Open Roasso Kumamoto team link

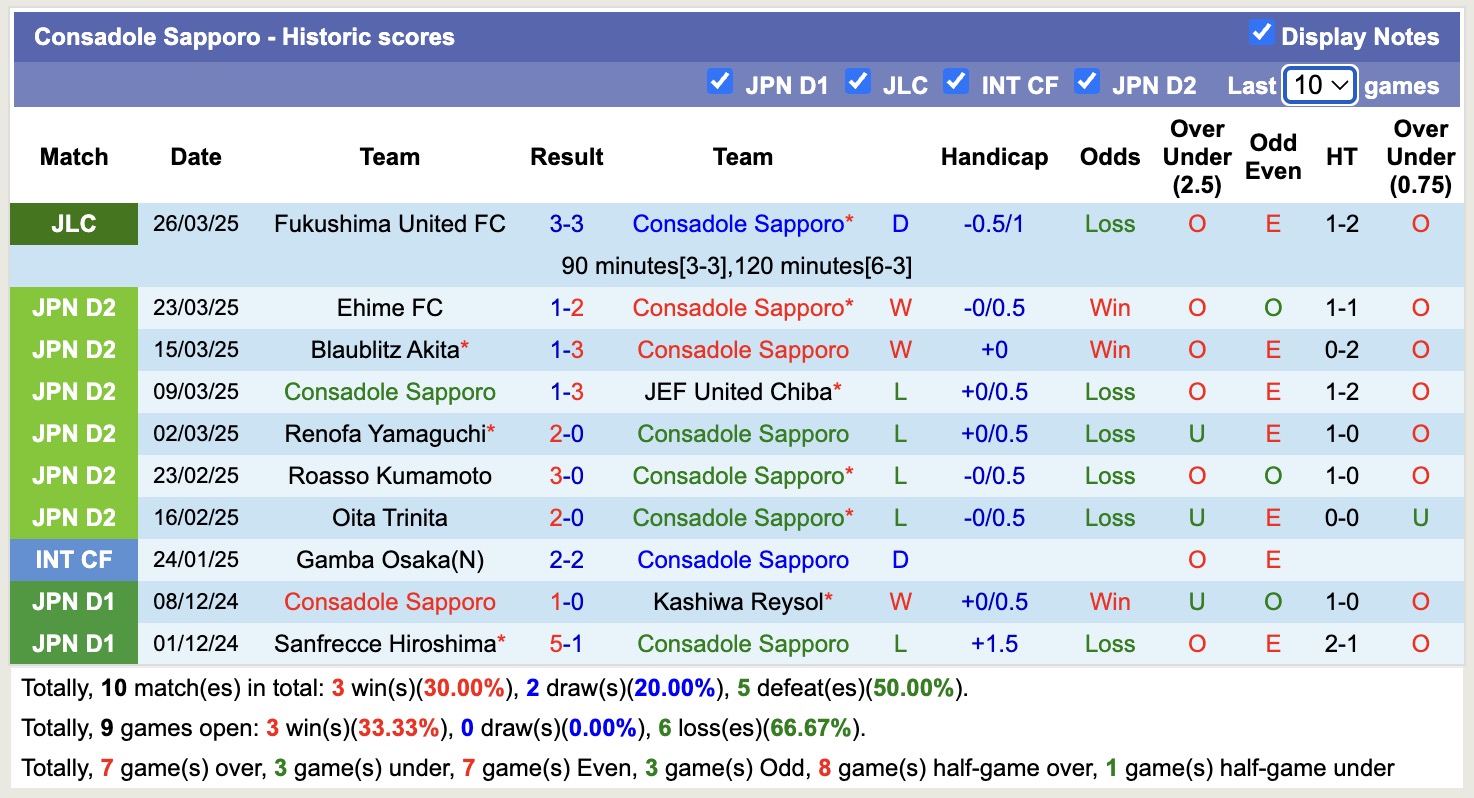[389, 476]
